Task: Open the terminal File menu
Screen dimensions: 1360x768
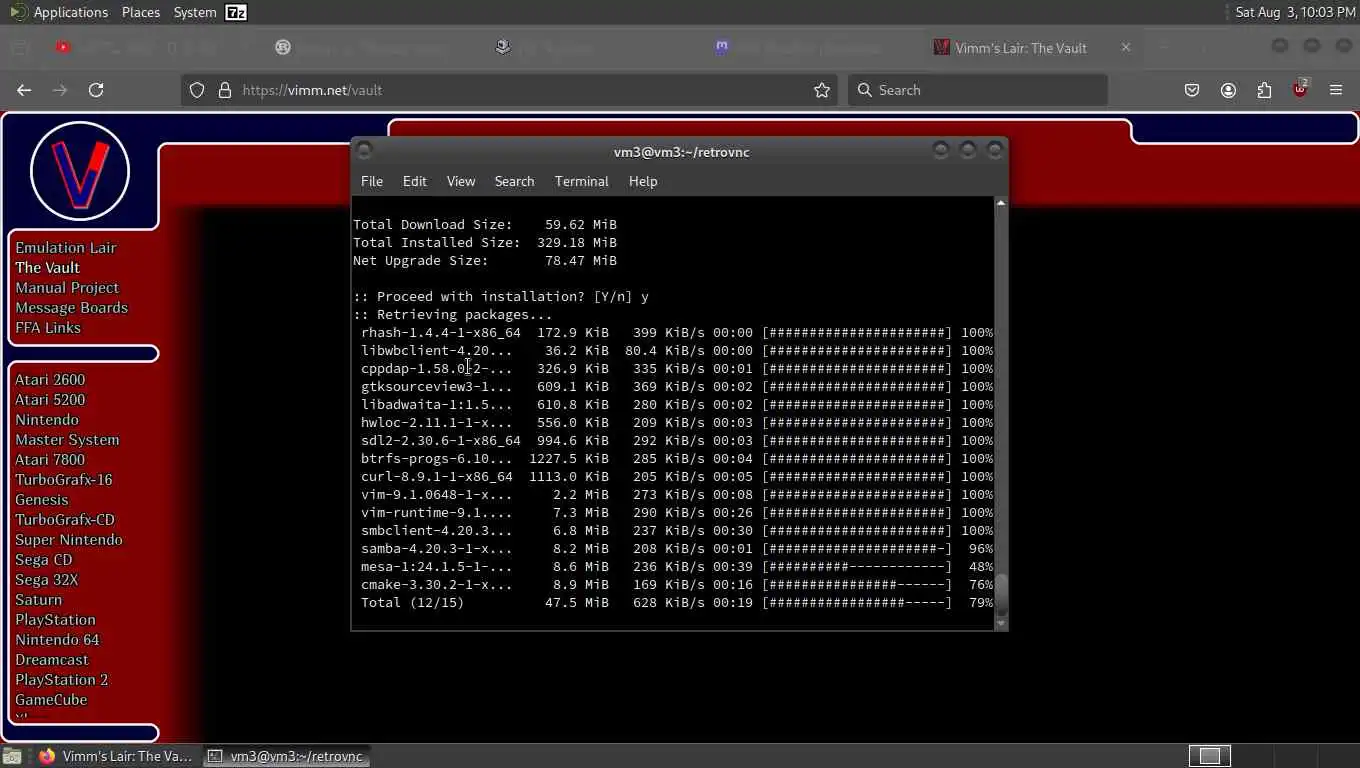Action: click(x=372, y=181)
